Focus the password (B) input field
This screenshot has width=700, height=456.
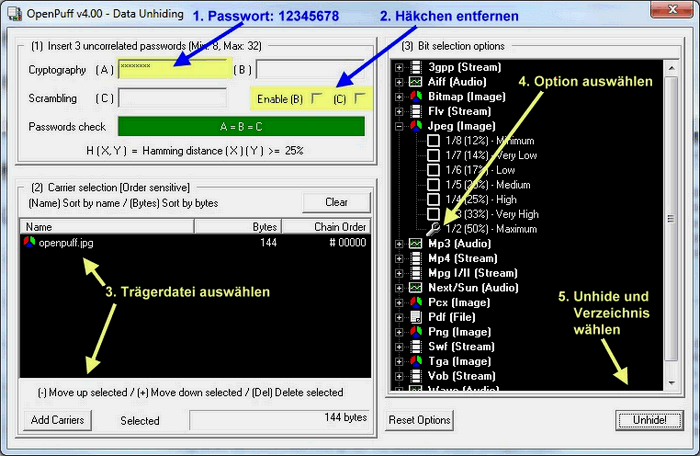[311, 69]
